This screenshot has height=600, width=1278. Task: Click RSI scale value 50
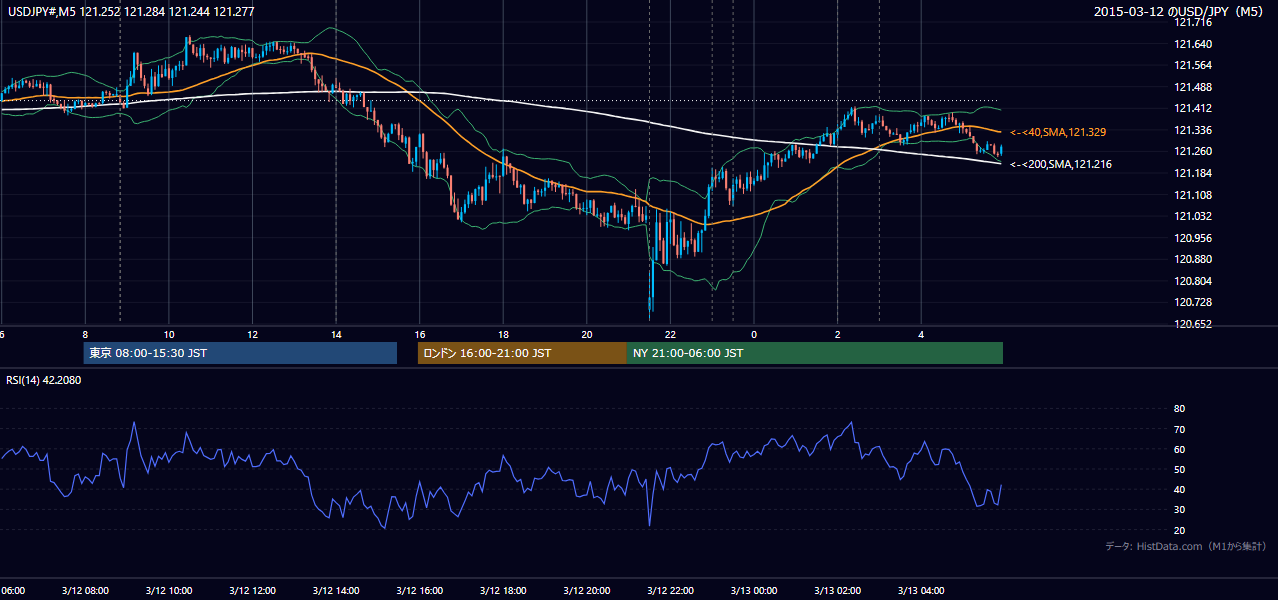click(x=1180, y=469)
